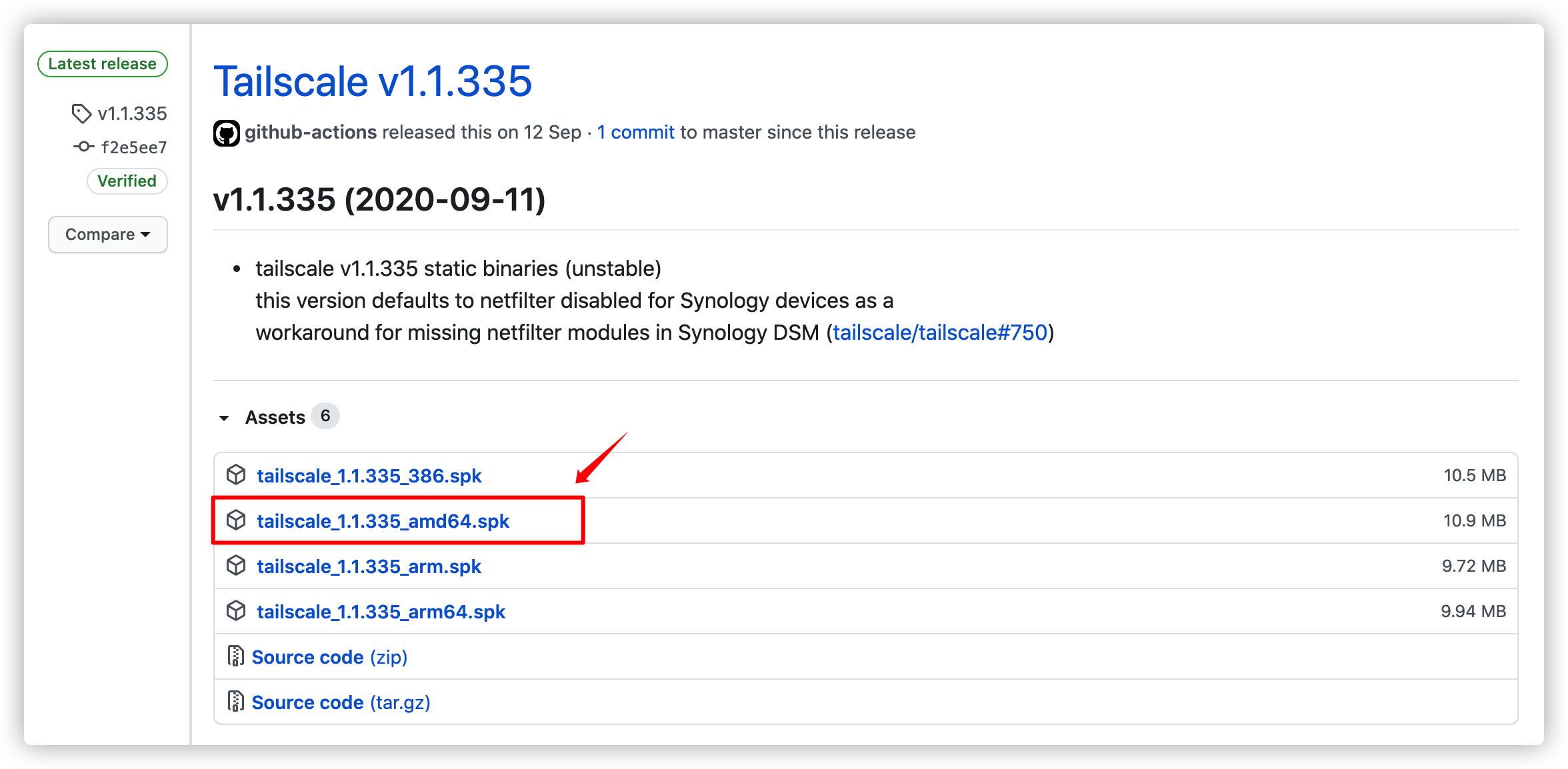Collapse the Assets section triangle
The width and height of the screenshot is (1568, 769).
pyautogui.click(x=224, y=418)
